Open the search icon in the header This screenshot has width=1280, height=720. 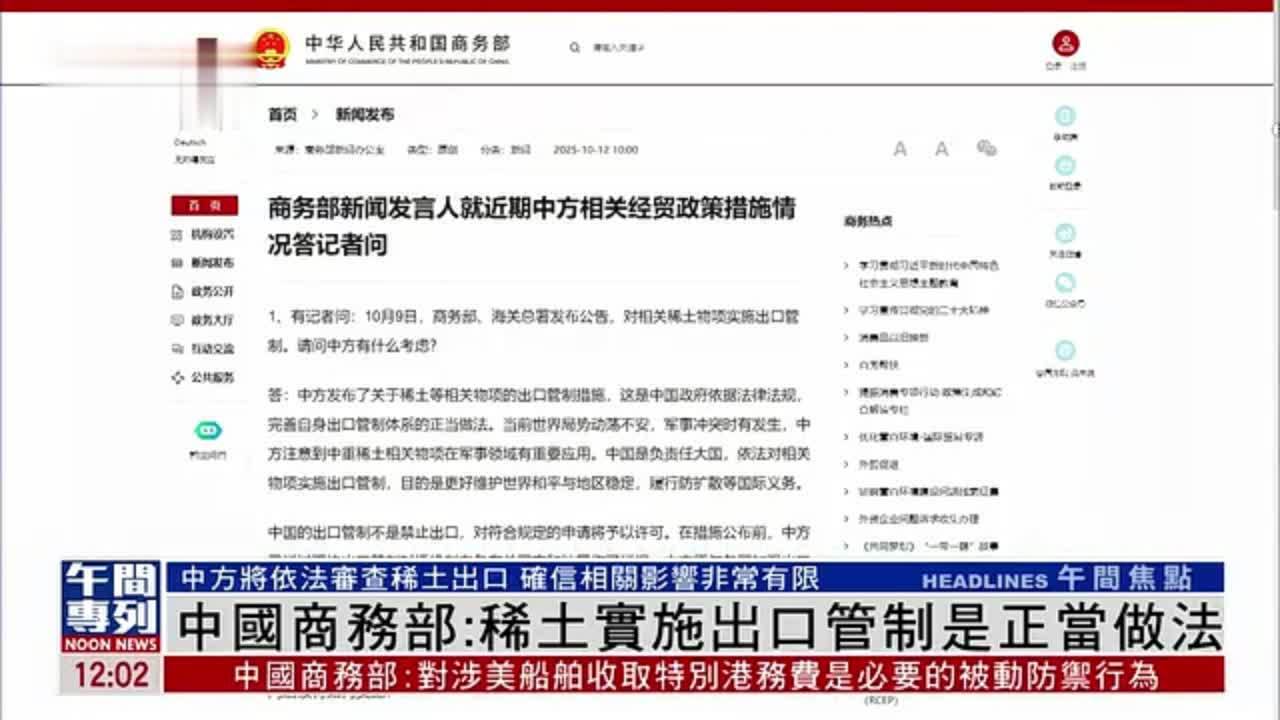(x=574, y=45)
